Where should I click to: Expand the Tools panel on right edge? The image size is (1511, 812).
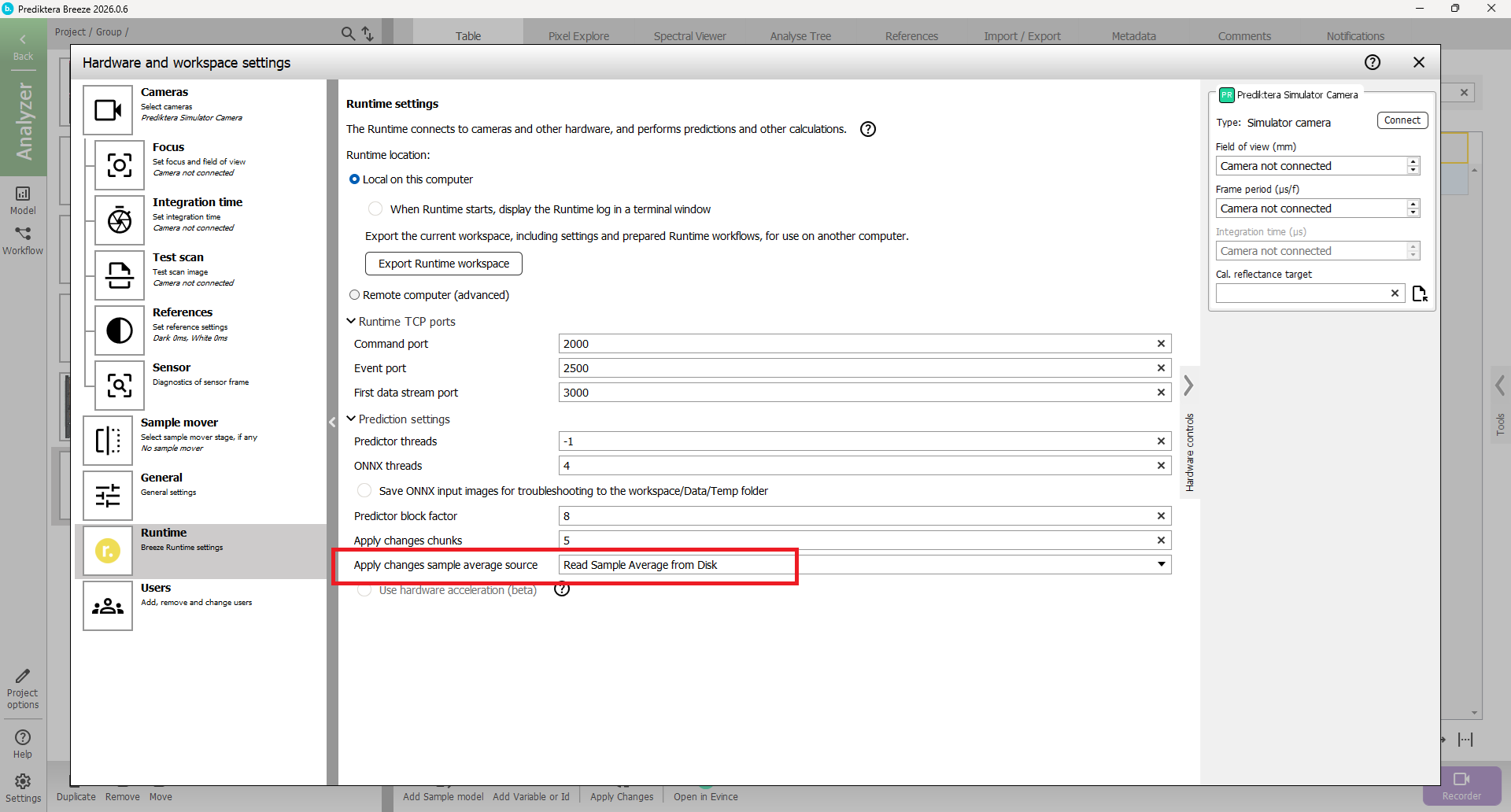coord(1500,386)
